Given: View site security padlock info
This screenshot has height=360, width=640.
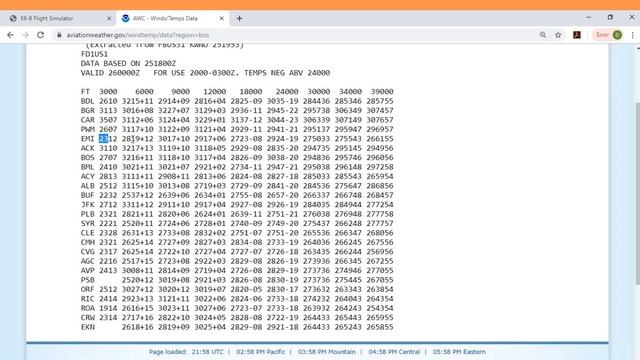Looking at the screenshot, I should 59,35.
